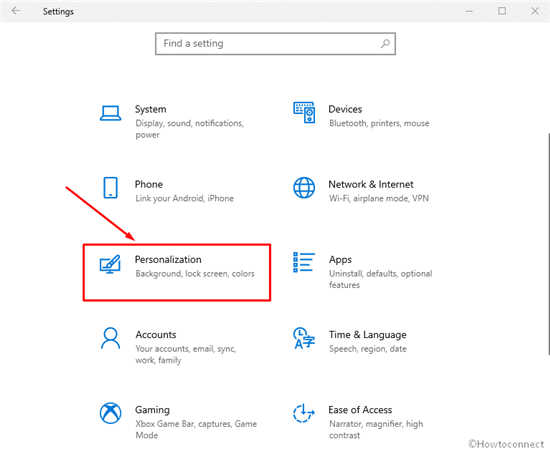Open the Ease of Access icon
The image size is (550, 451).
pos(303,413)
